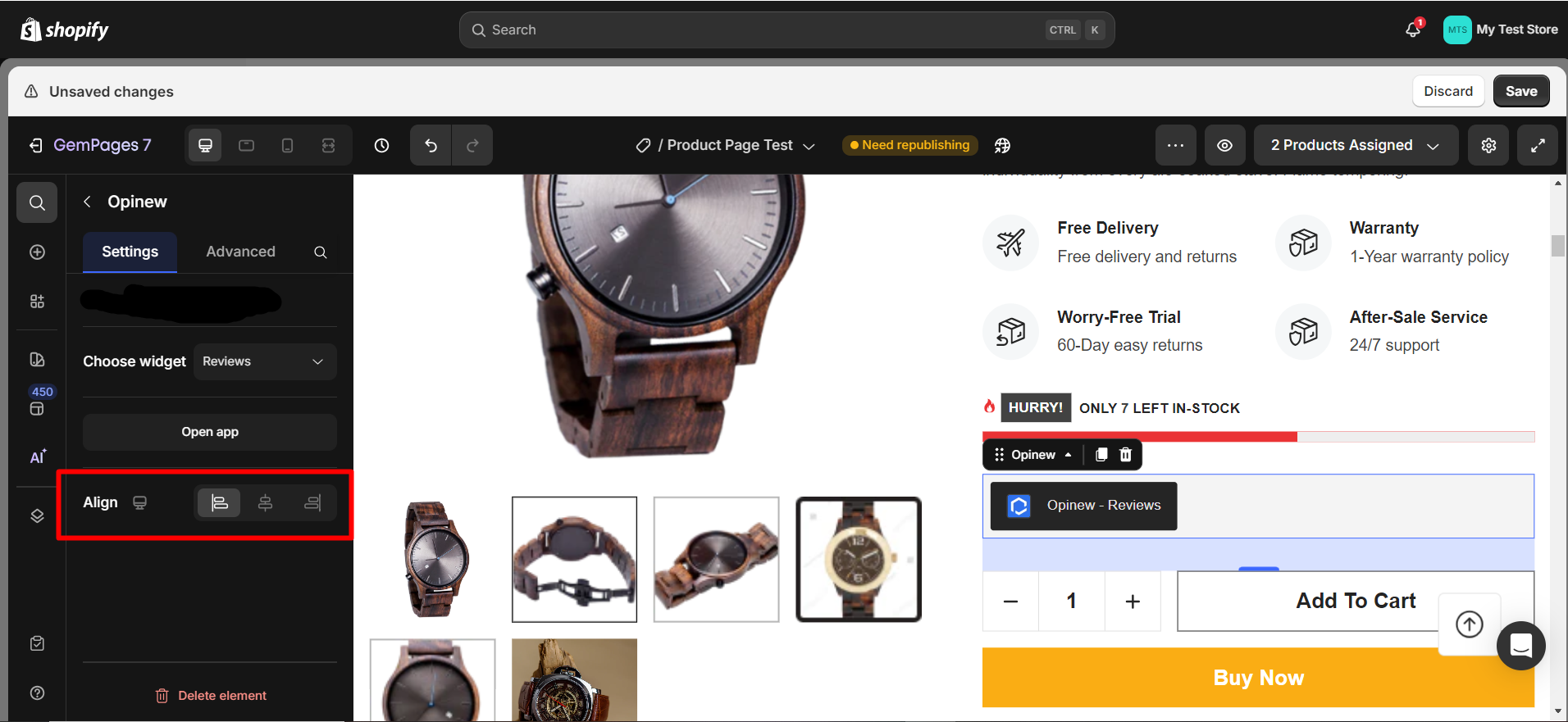Open the My Test Store account menu
This screenshot has width=1568, height=722.
[x=1501, y=30]
